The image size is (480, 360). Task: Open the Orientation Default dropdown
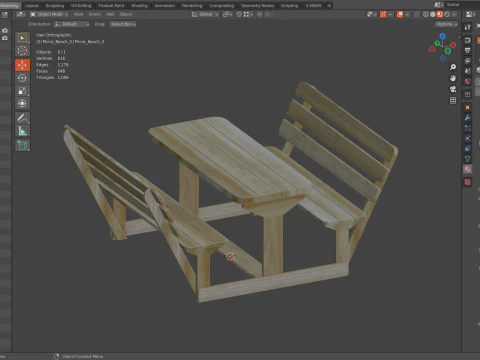click(72, 24)
